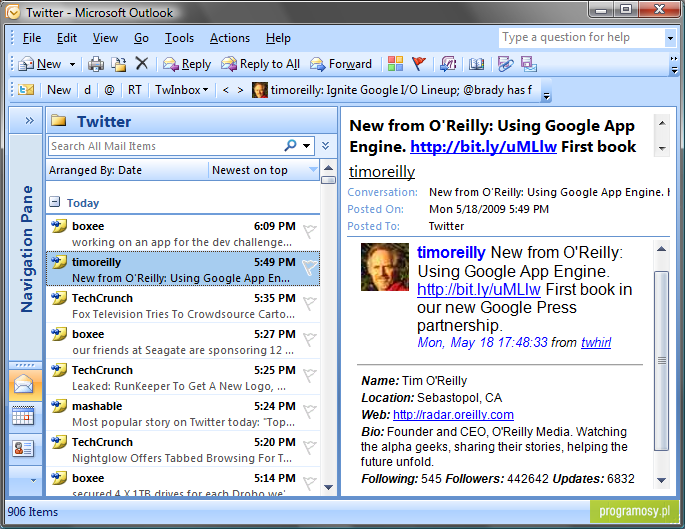Click the Print icon in toolbar
The image size is (685, 529).
(x=96, y=64)
